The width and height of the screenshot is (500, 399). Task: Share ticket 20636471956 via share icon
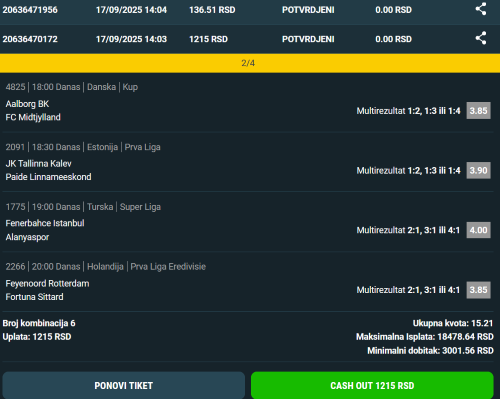[x=481, y=9]
